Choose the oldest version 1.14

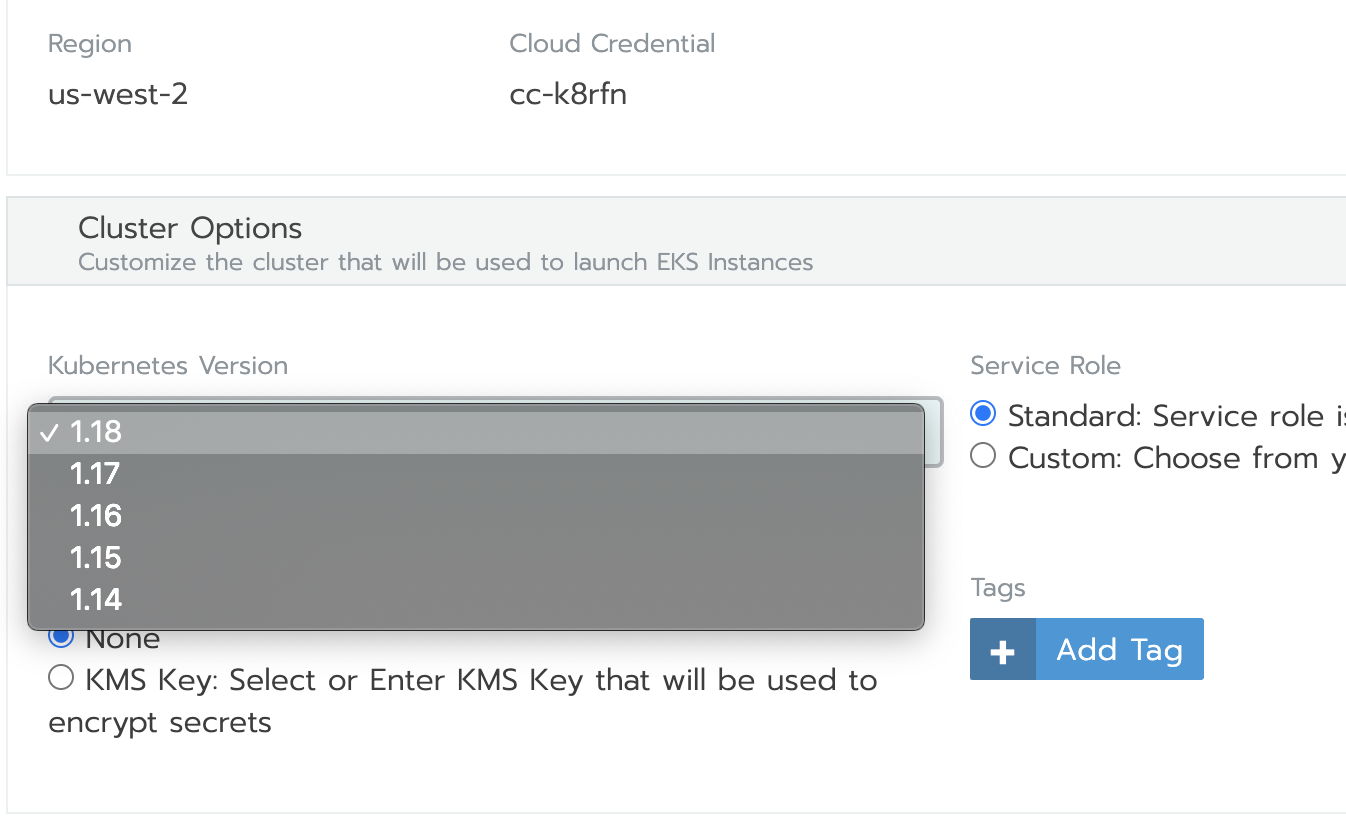click(93, 600)
